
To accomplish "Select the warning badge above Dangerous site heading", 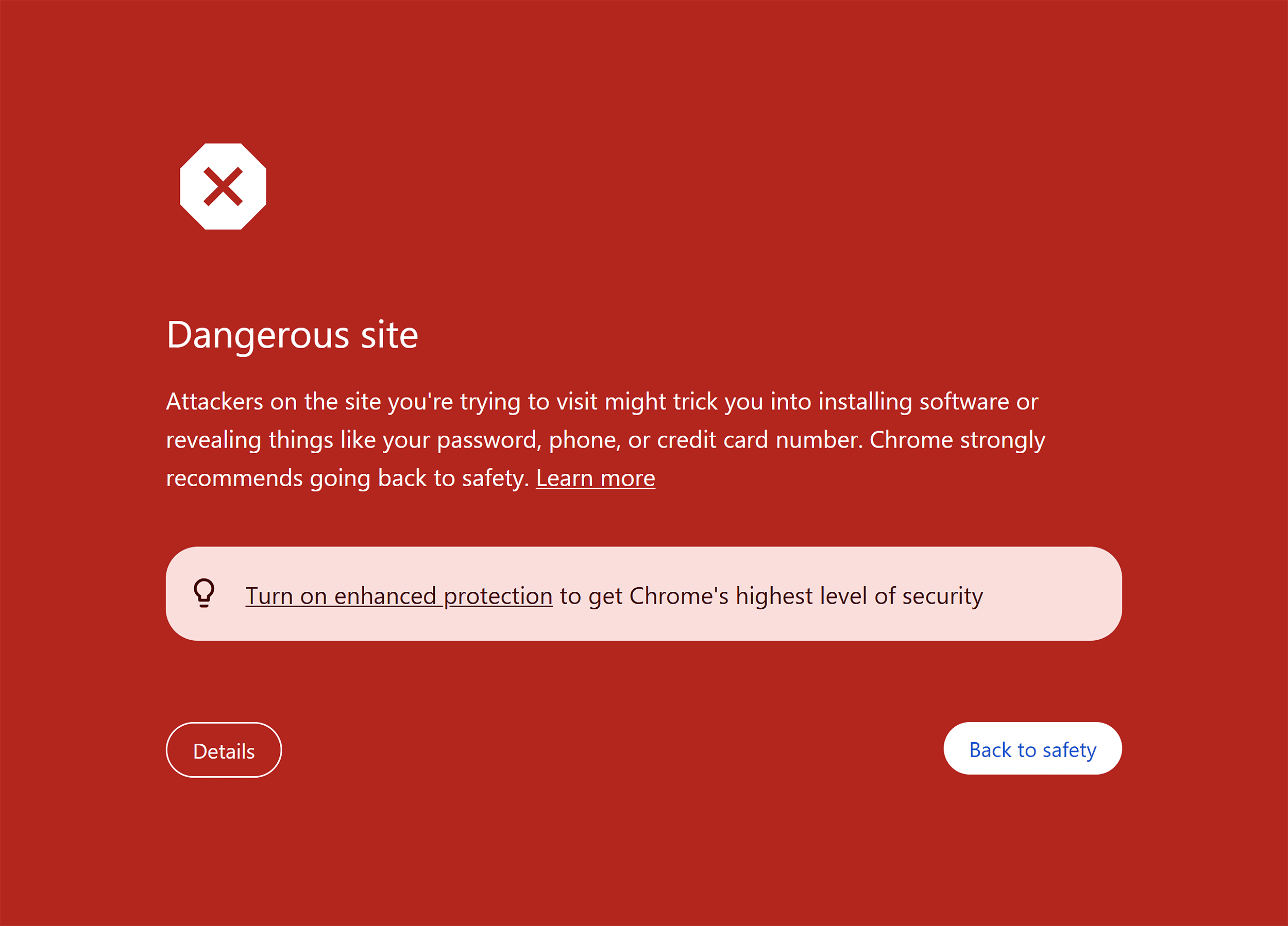I will click(224, 187).
